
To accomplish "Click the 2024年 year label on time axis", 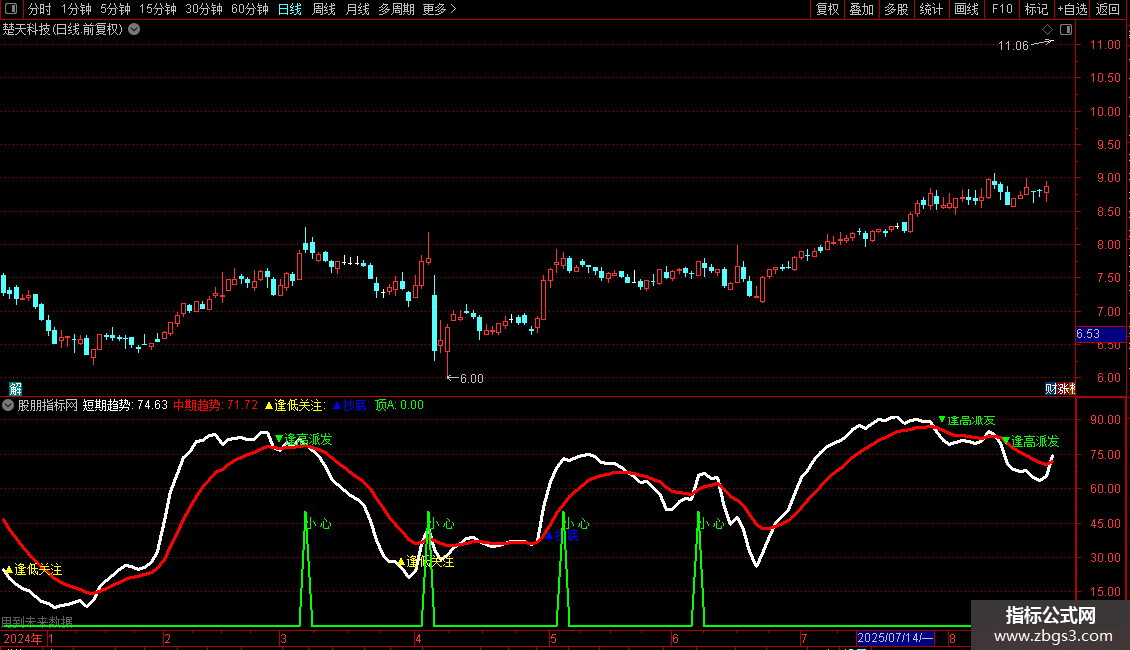I will [22, 639].
